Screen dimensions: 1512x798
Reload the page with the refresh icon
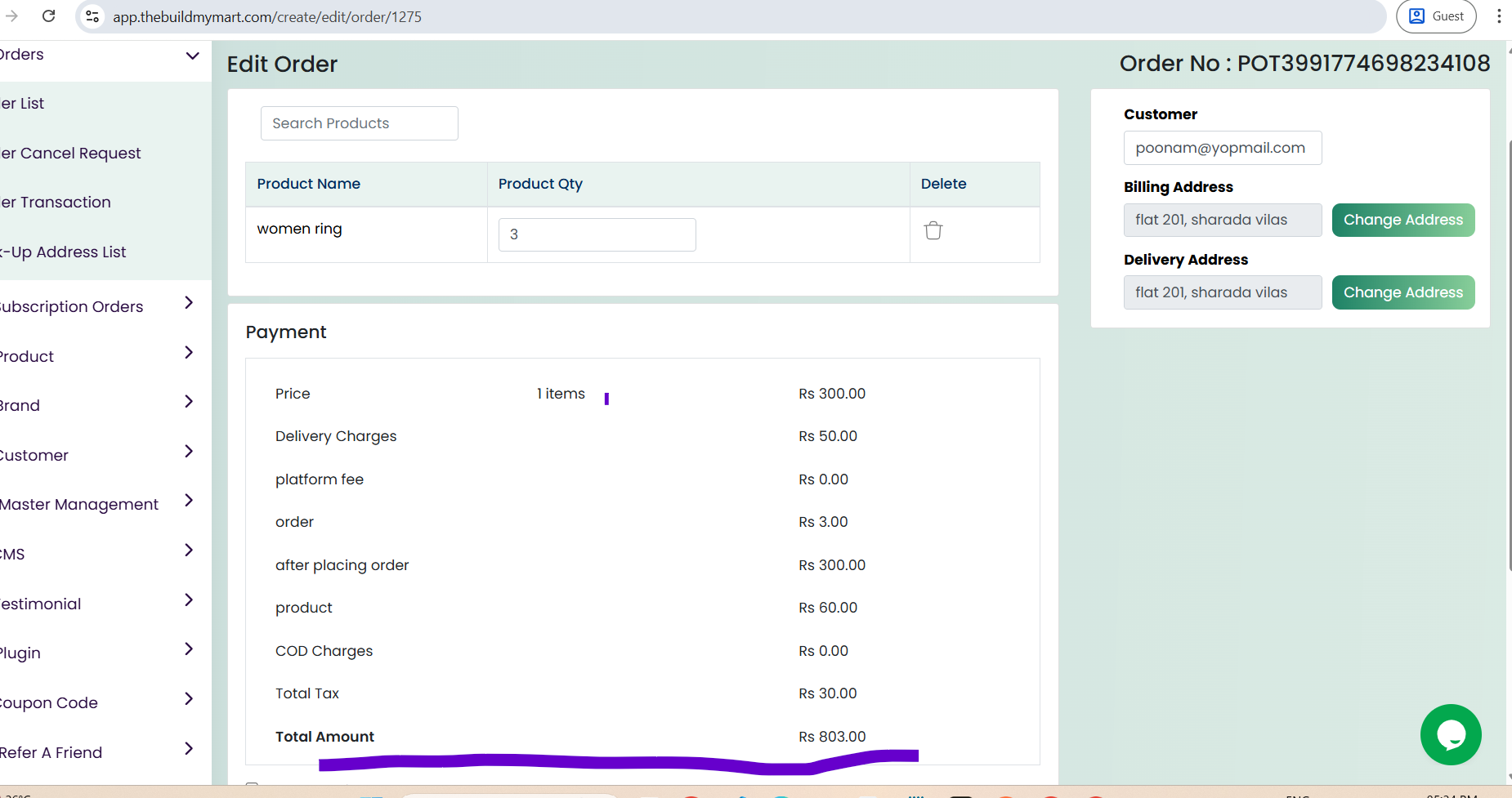pos(49,16)
